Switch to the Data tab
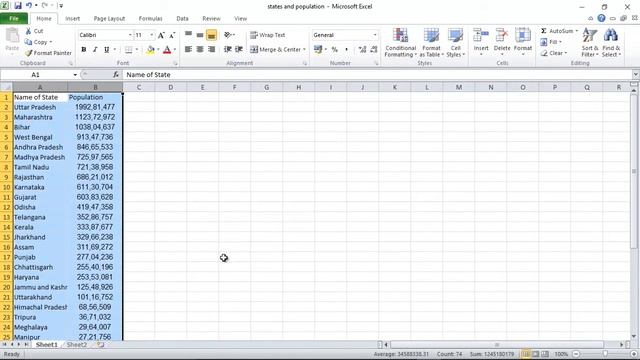 182,18
